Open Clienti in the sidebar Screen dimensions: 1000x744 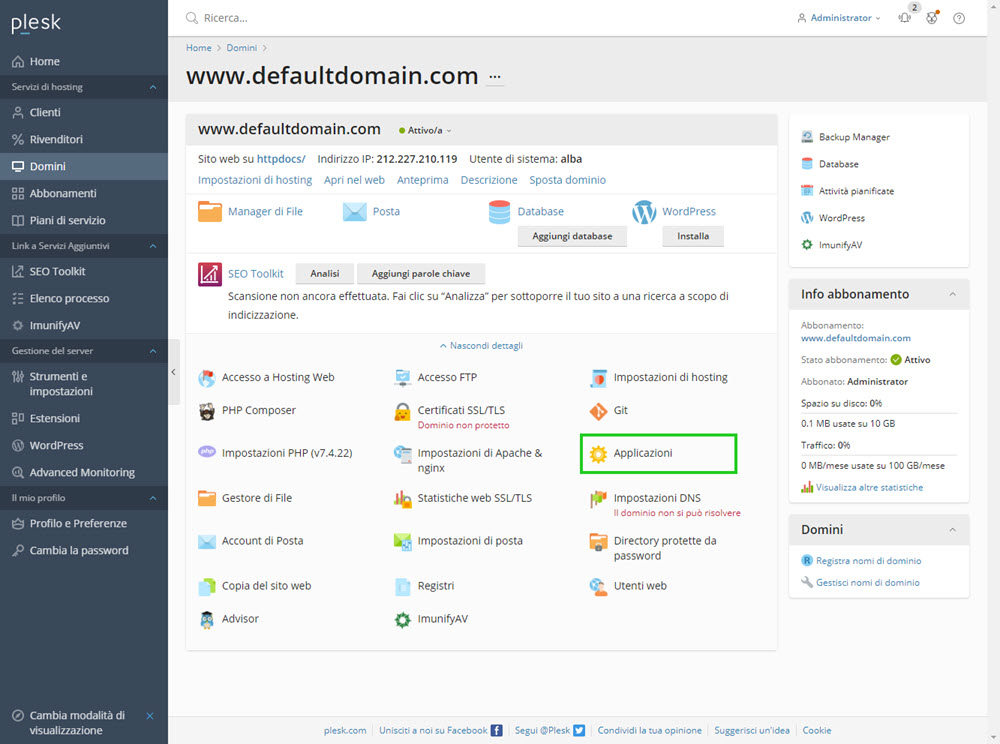tap(84, 112)
